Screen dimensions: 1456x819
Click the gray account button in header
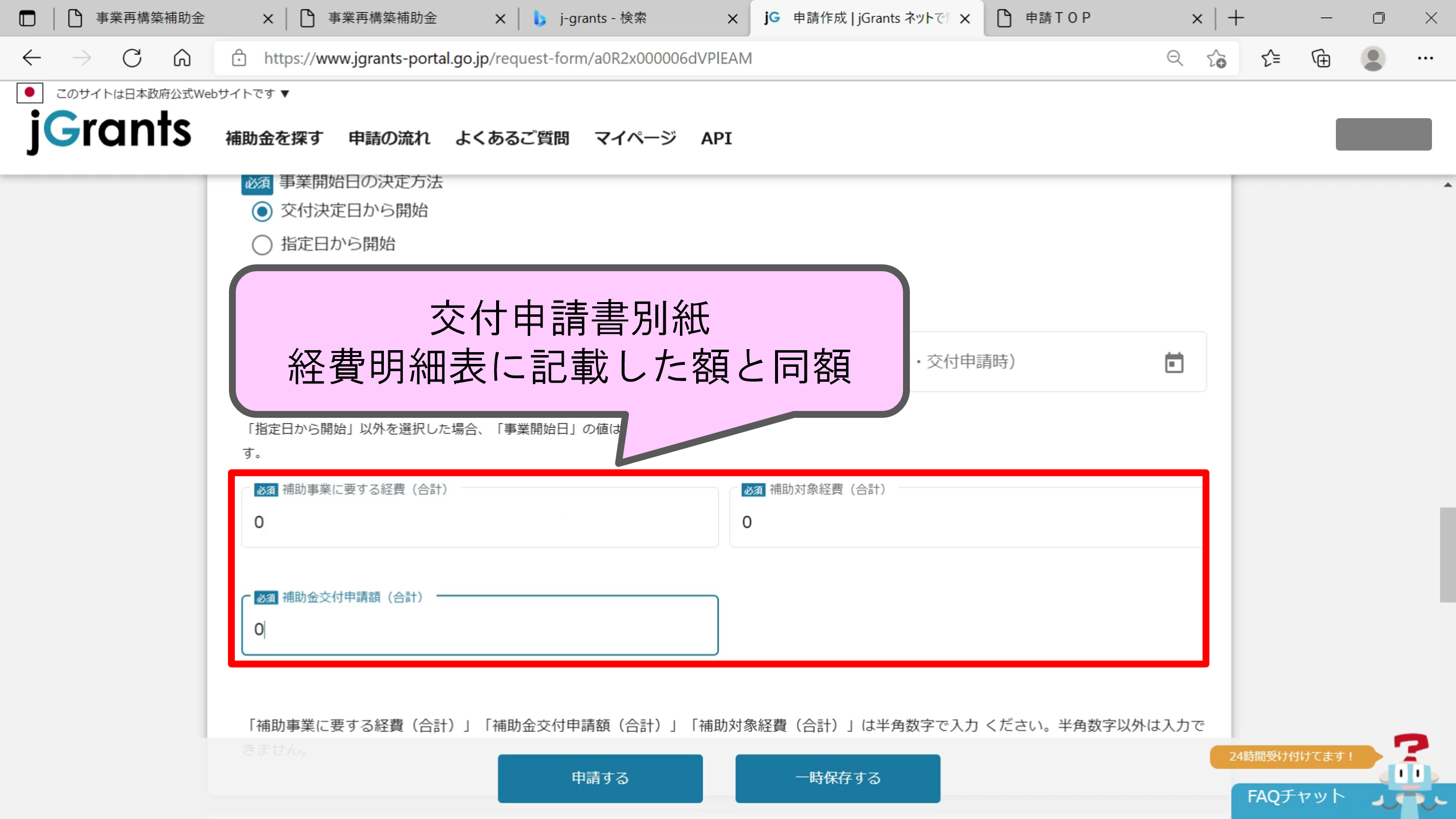click(x=1383, y=134)
